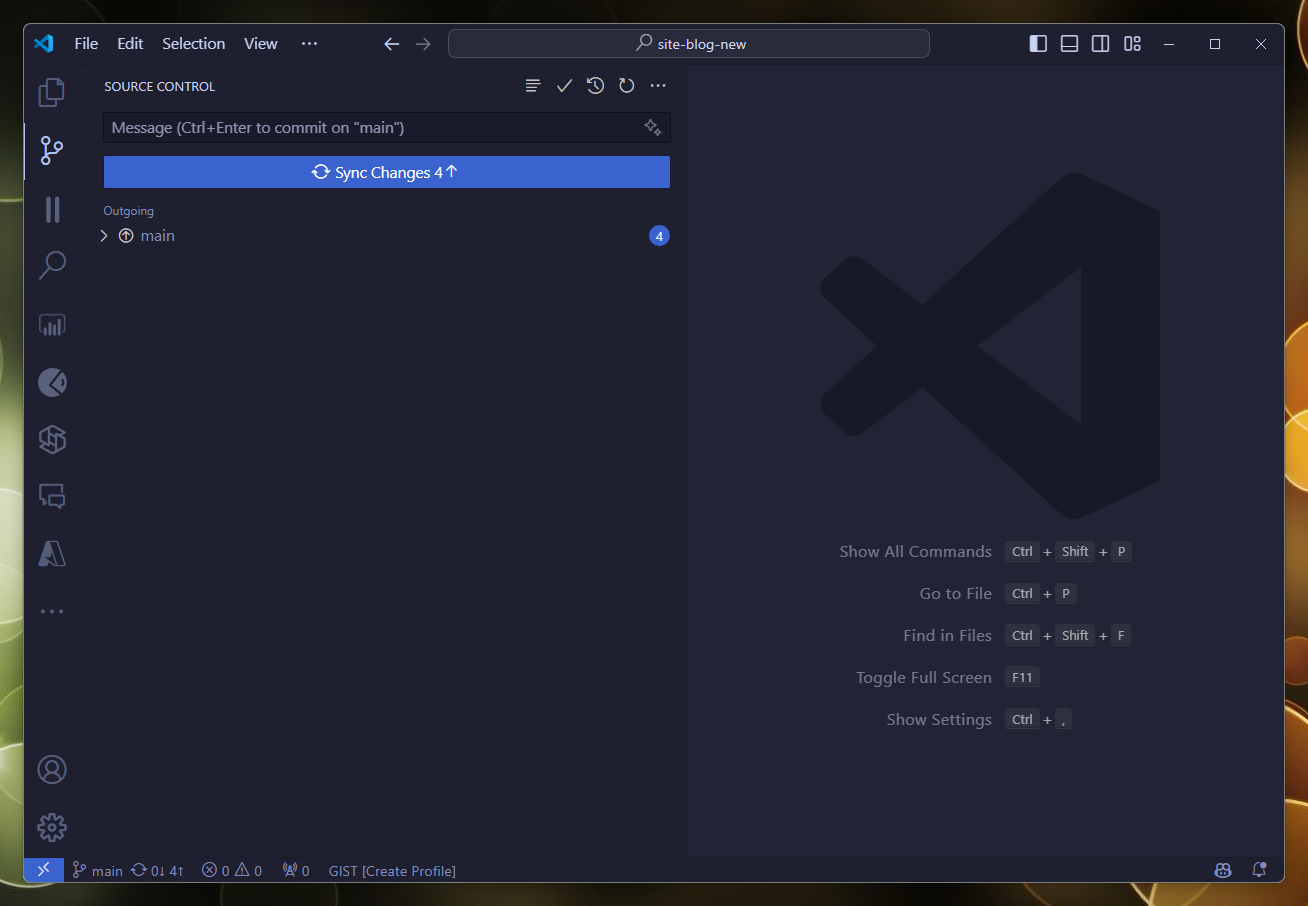Click the Find in Files hint text
The height and width of the screenshot is (906, 1308).
pos(947,635)
